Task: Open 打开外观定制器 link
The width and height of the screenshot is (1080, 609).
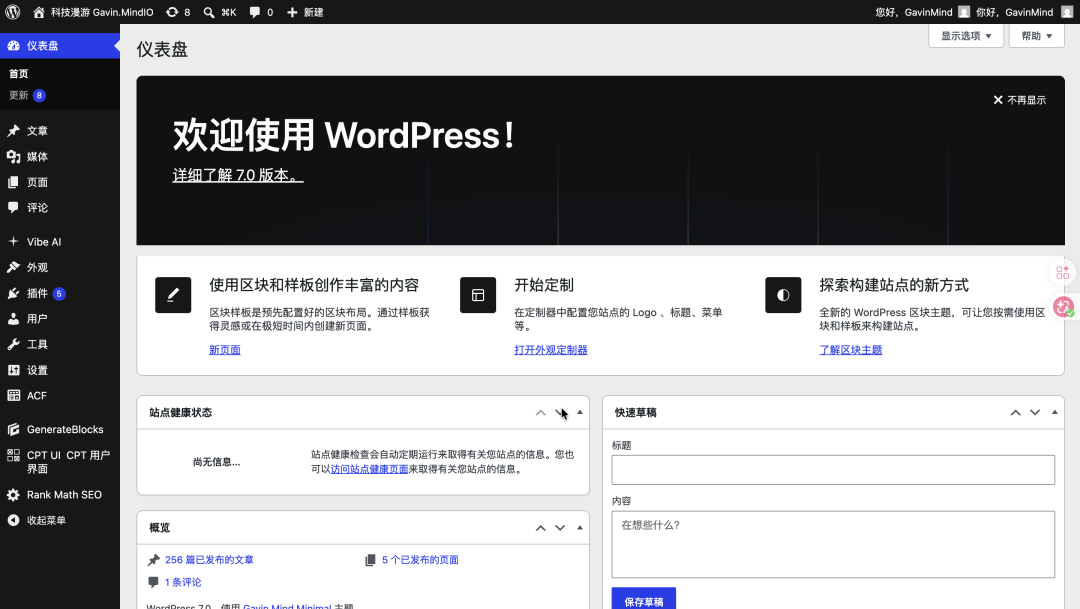Action: [x=550, y=350]
